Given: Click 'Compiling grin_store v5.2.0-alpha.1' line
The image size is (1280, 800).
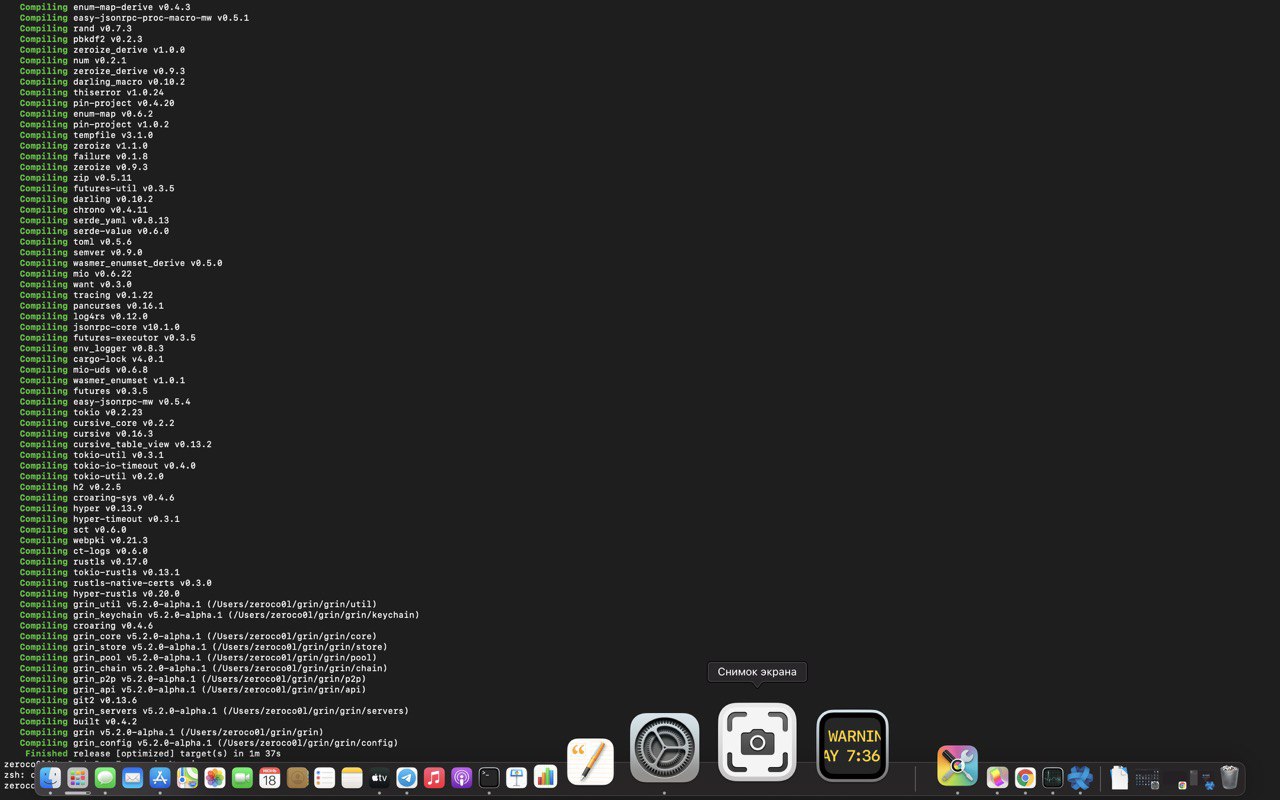Looking at the screenshot, I should pyautogui.click(x=203, y=647).
